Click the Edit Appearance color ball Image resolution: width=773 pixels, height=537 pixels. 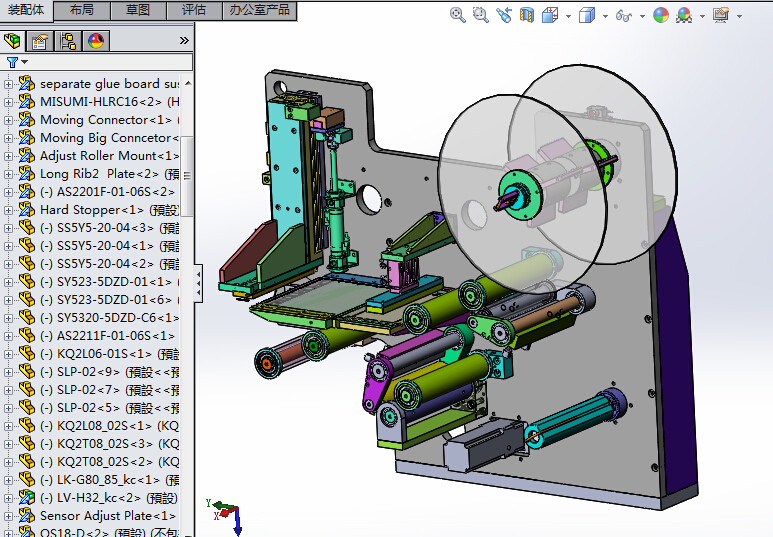coord(660,15)
